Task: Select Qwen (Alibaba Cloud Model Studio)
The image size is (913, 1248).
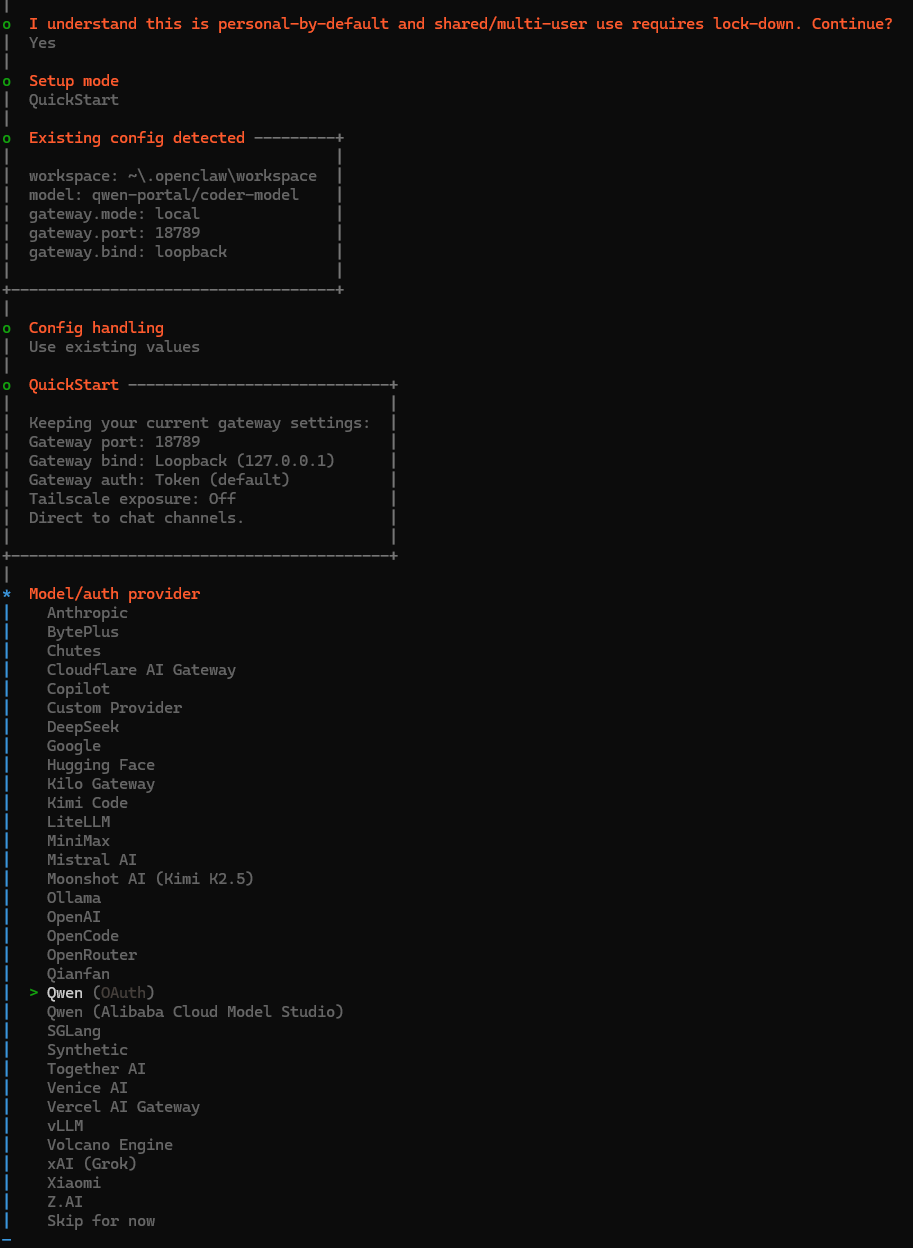Action: tap(195, 1012)
